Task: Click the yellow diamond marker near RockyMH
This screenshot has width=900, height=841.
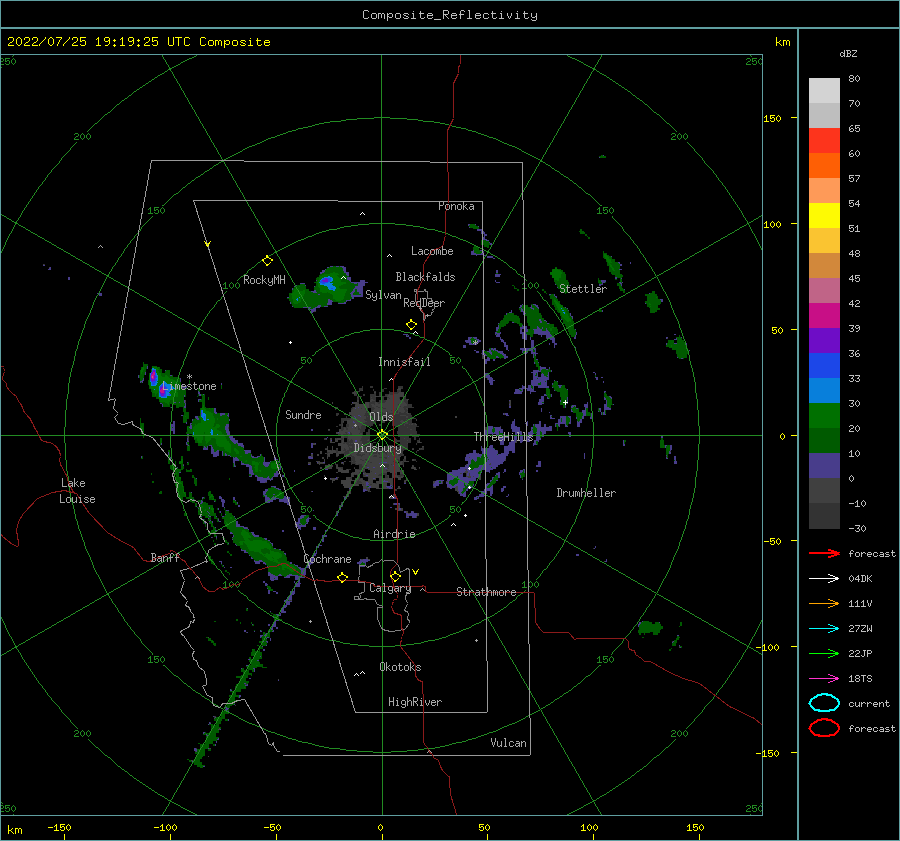Action: [267, 261]
